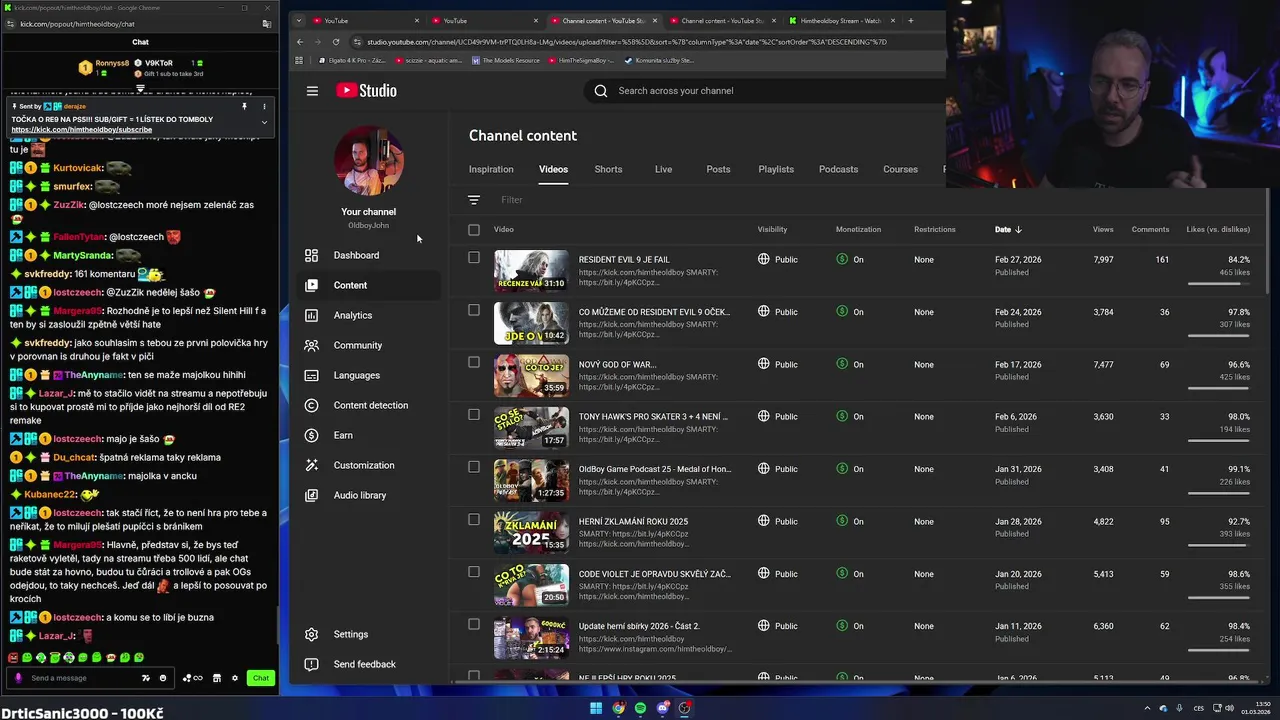Click the YouTube Studio logo
The width and height of the screenshot is (1280, 720).
coord(366,91)
